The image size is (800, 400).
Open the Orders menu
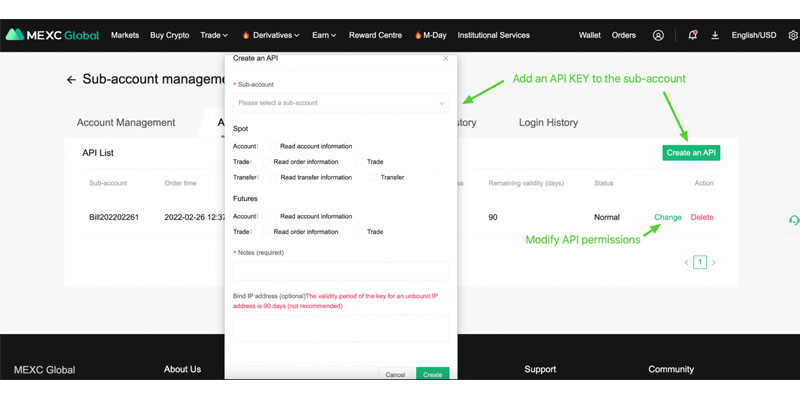(623, 35)
